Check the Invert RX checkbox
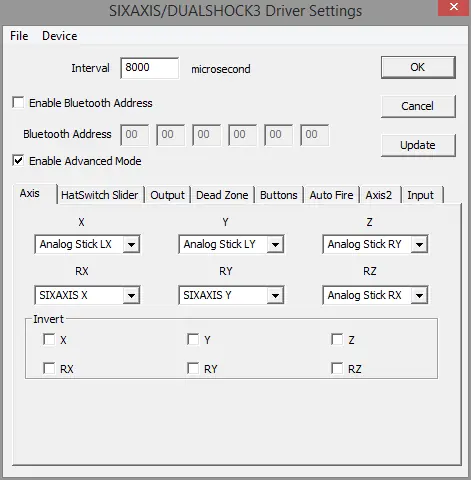 [x=49, y=369]
